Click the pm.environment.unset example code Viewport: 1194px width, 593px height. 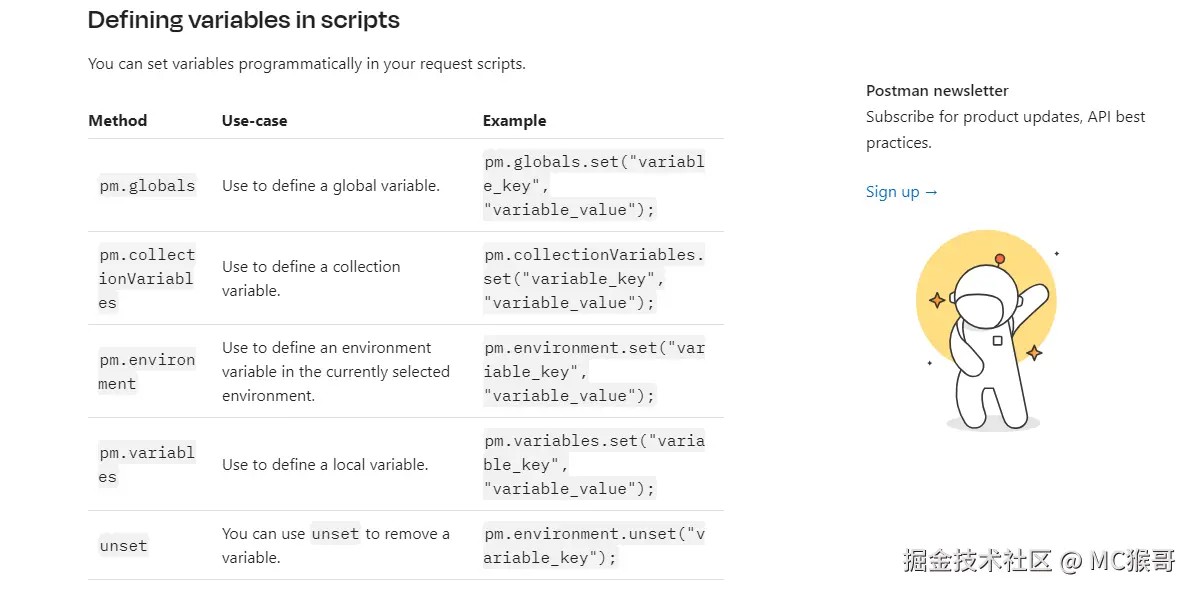click(x=594, y=546)
